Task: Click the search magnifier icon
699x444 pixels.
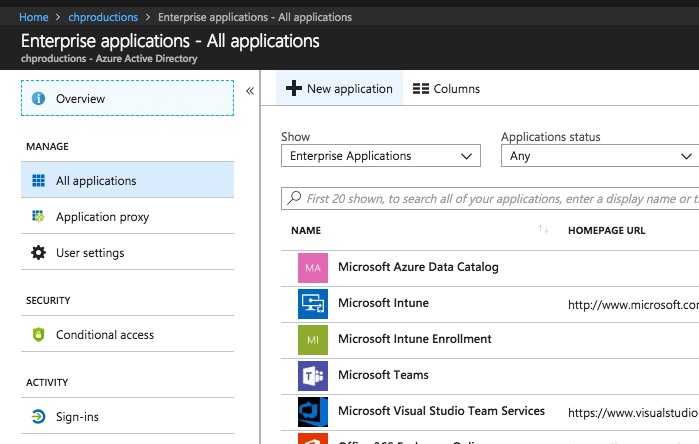Action: click(294, 197)
